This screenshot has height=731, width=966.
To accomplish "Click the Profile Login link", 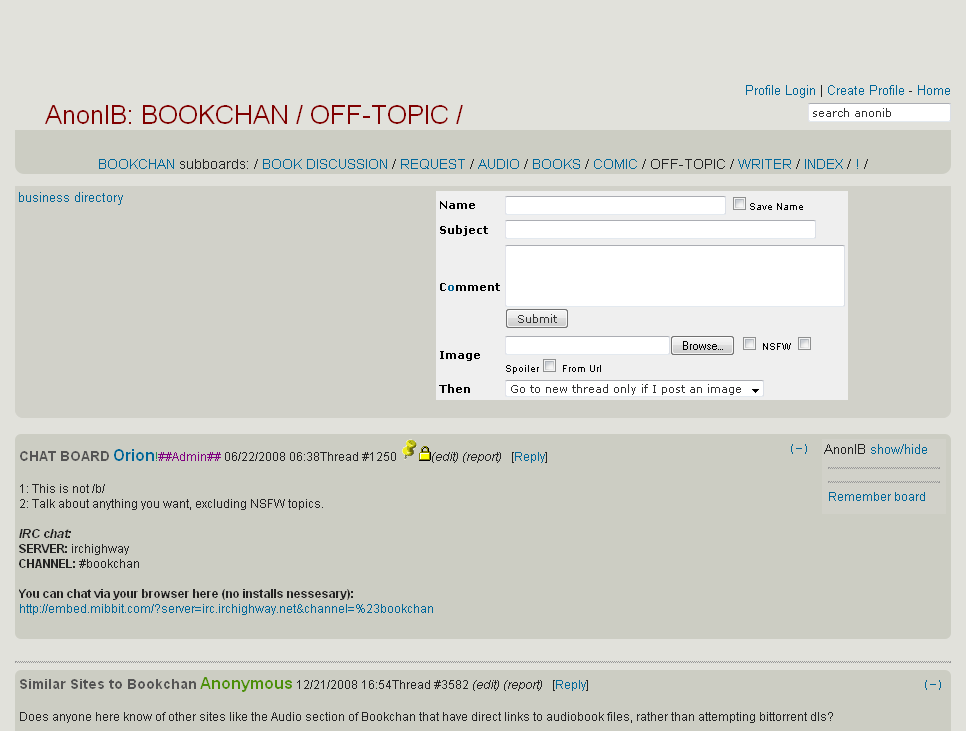I will [x=780, y=91].
